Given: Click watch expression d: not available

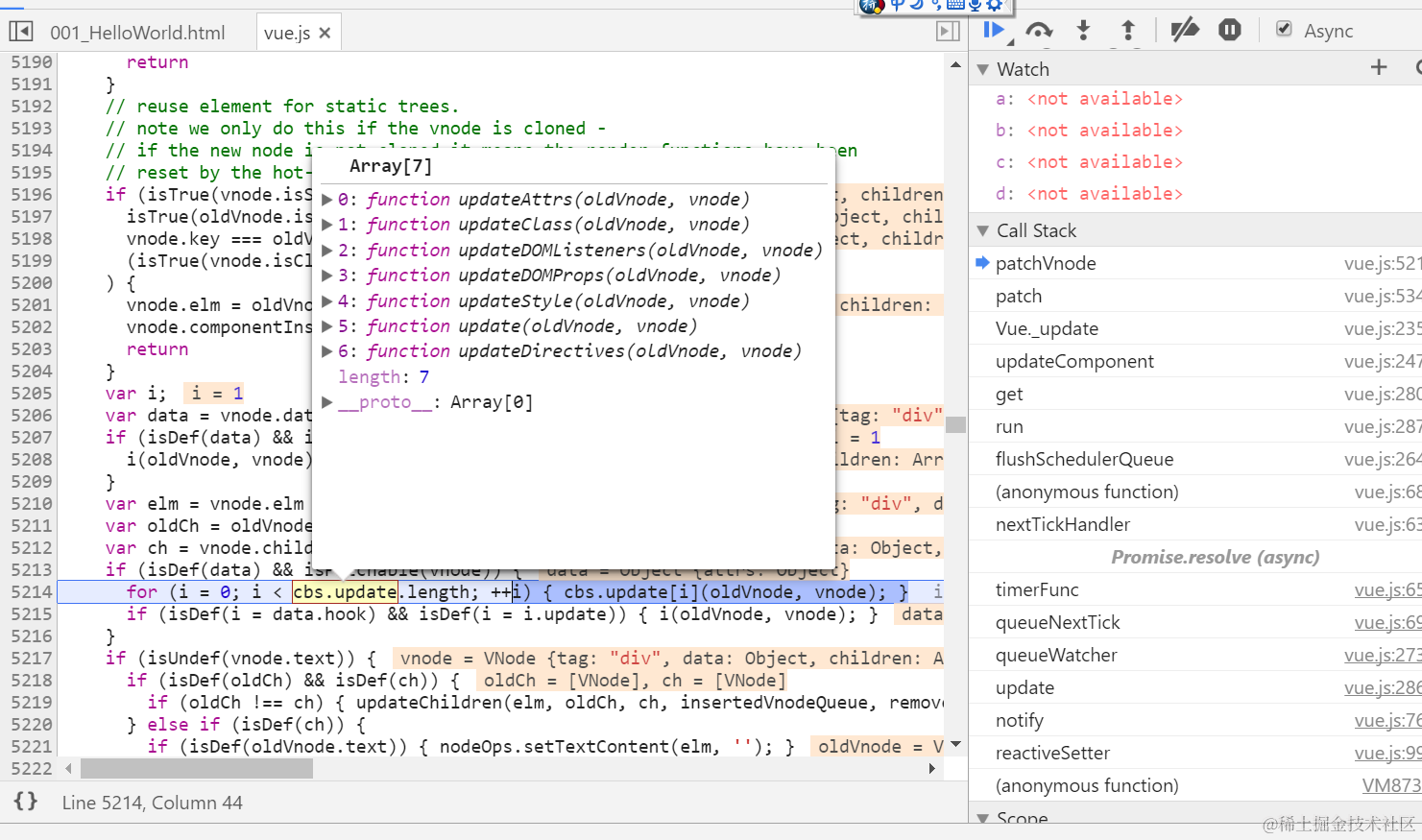Looking at the screenshot, I should [x=1089, y=194].
